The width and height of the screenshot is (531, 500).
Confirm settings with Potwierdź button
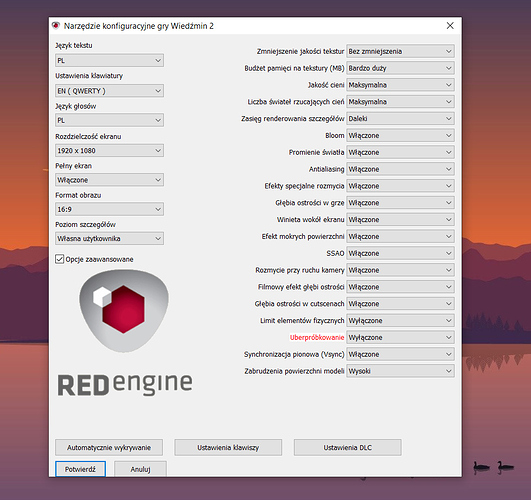80,469
